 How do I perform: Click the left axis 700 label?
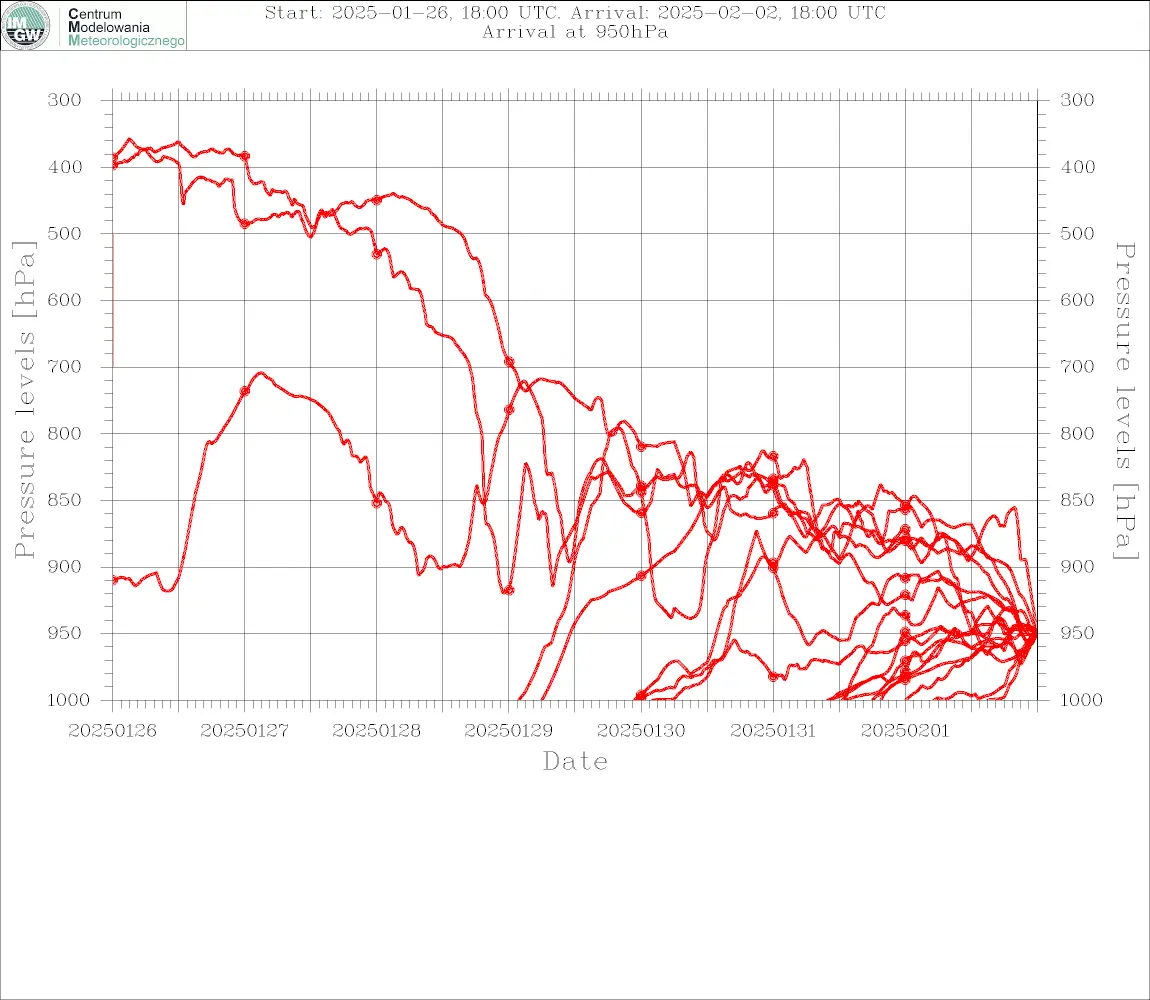coord(65,366)
